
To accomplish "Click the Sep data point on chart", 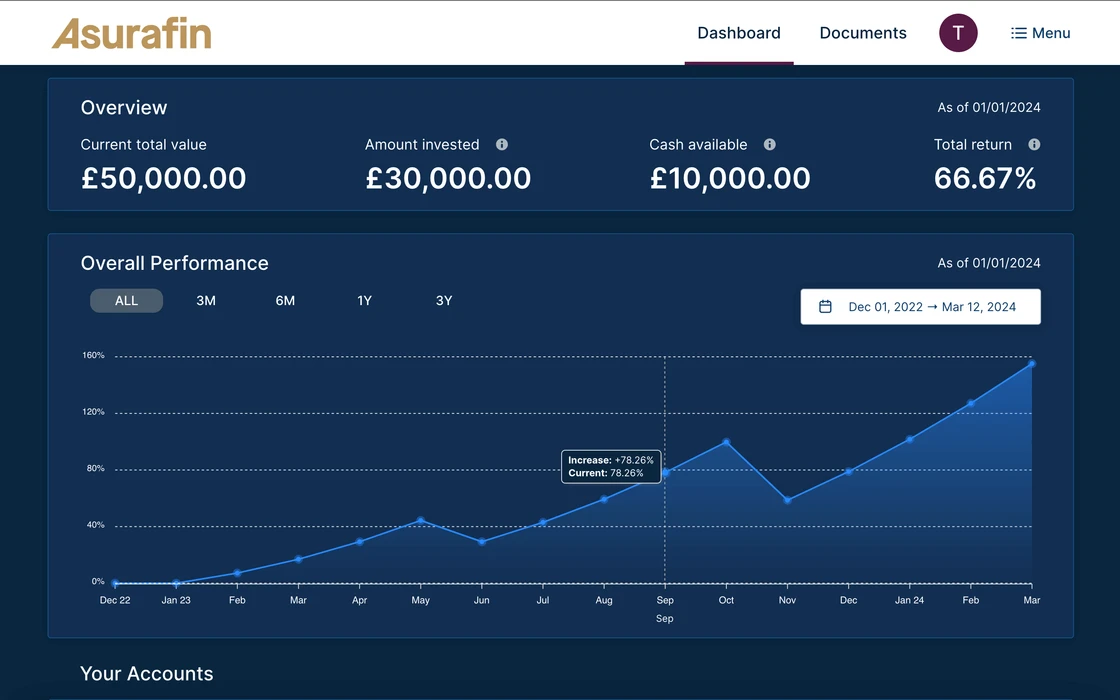I will click(x=665, y=473).
